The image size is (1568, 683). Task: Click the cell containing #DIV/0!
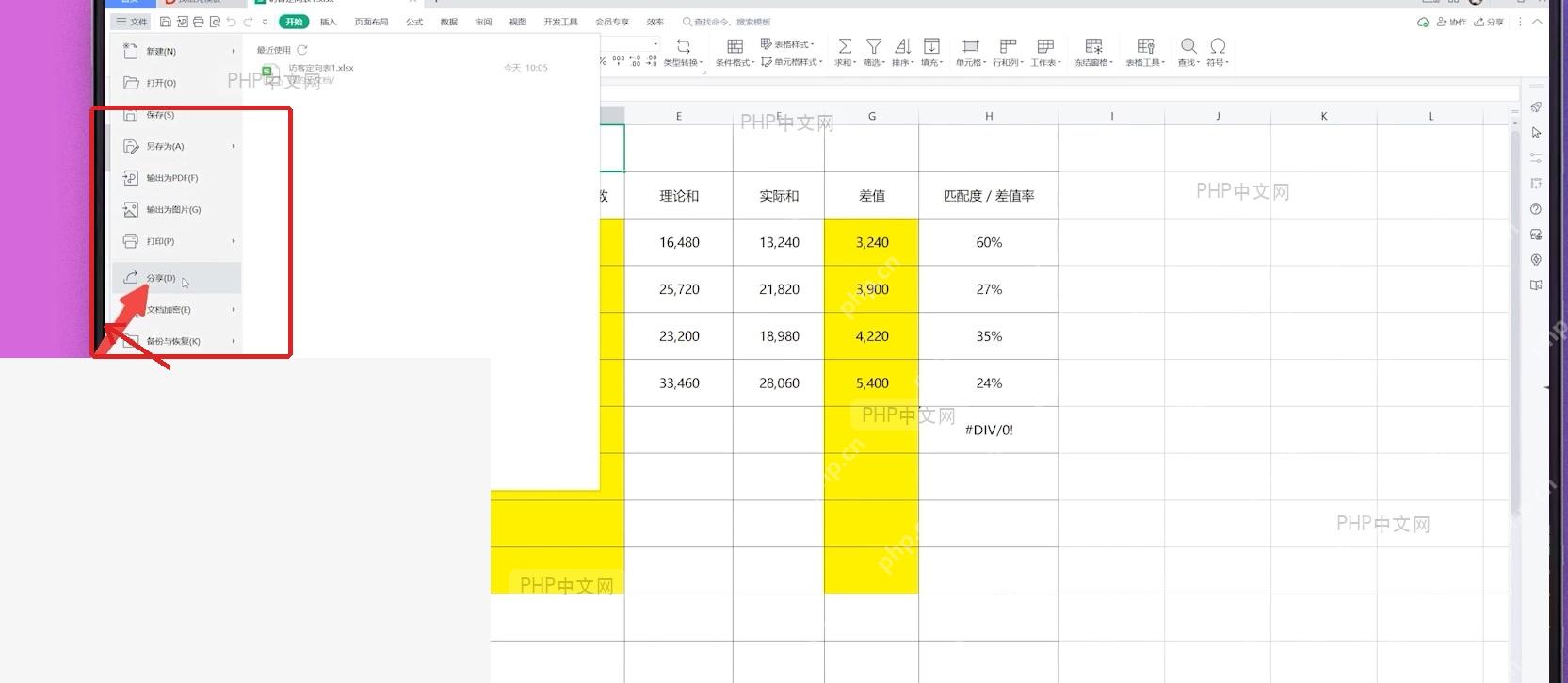pos(989,430)
